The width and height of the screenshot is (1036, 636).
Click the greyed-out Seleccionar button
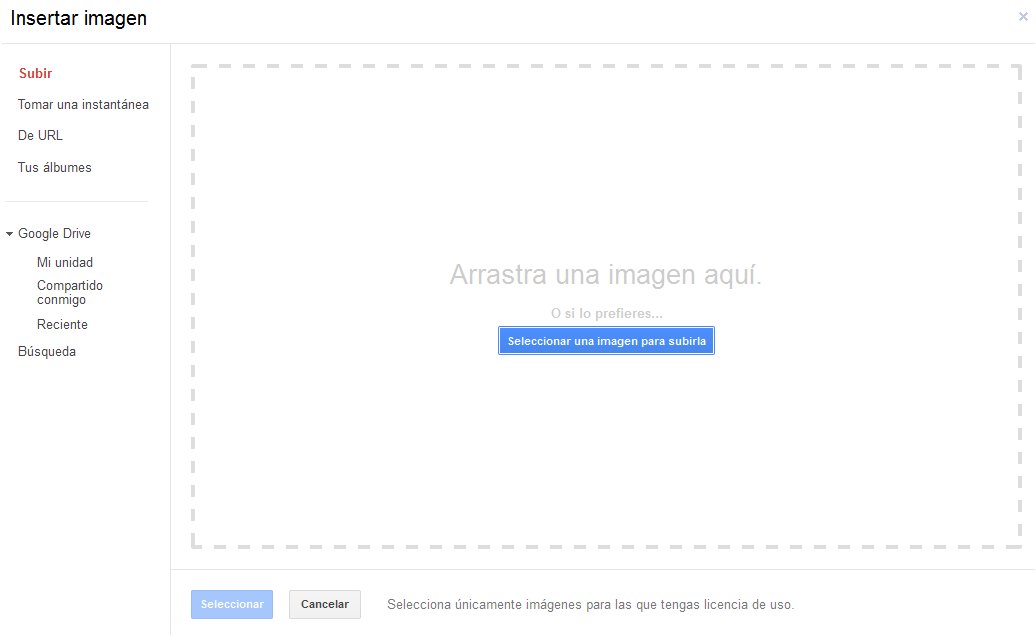[232, 604]
